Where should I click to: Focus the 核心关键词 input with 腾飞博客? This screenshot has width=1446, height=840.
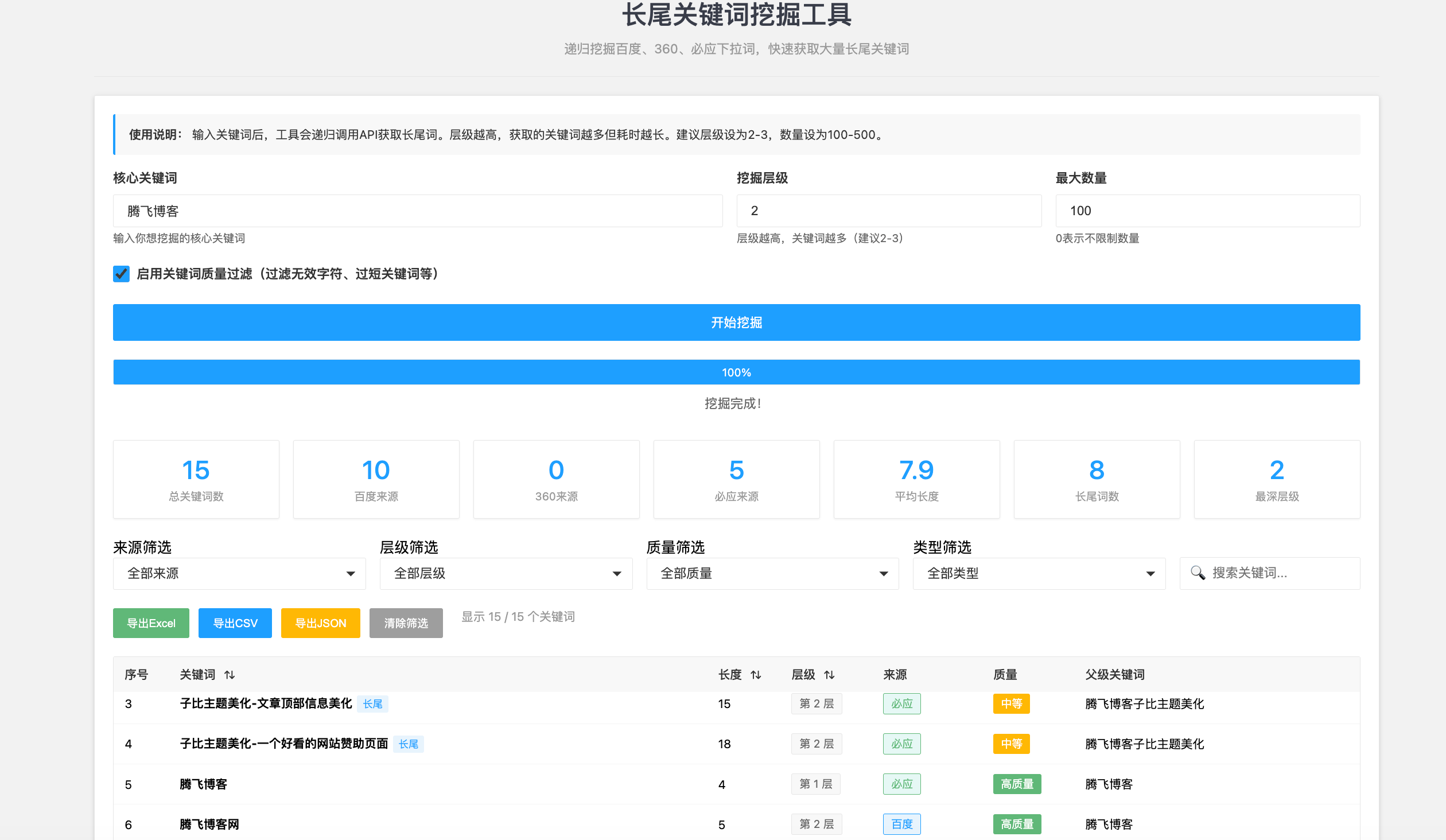[x=418, y=211]
